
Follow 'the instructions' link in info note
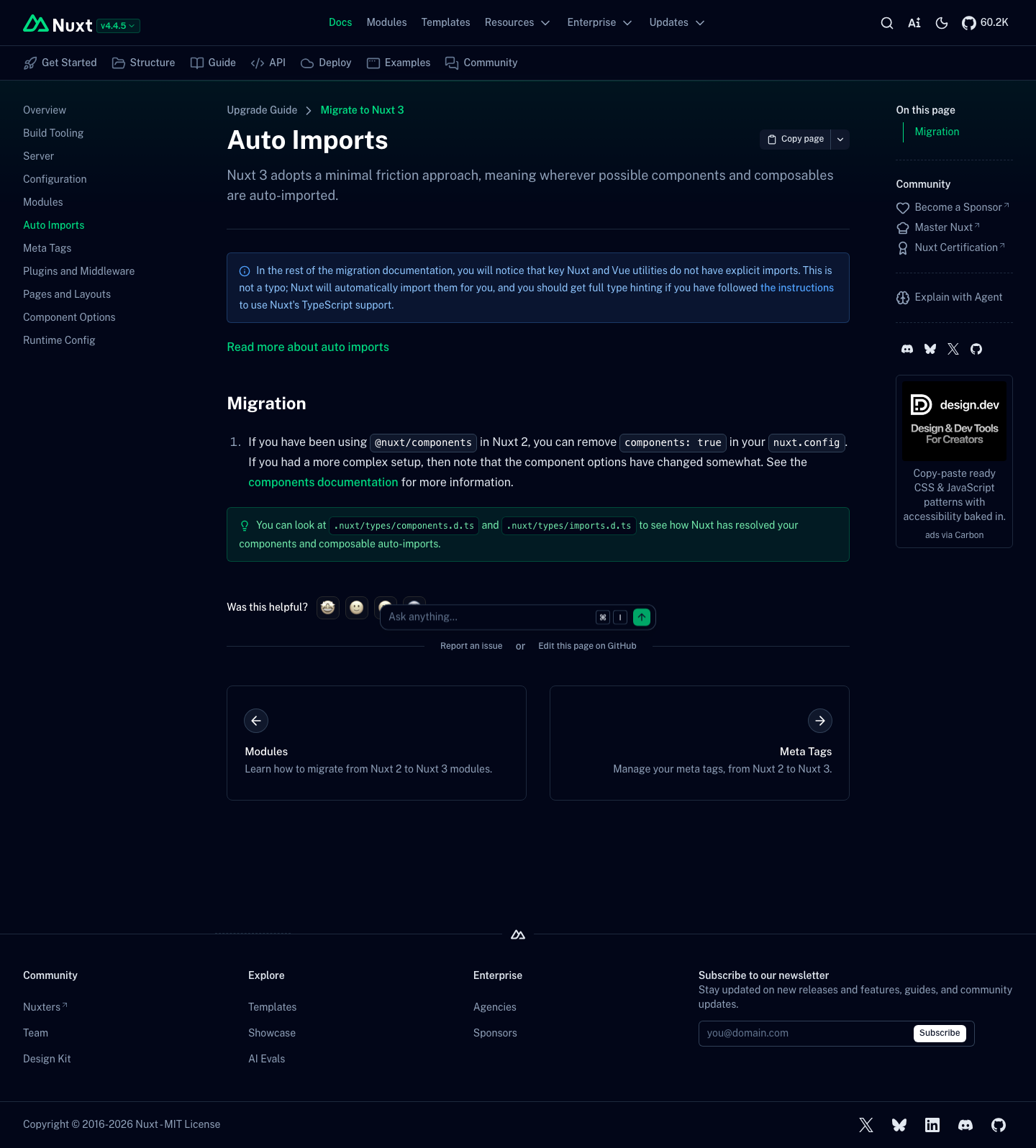click(797, 288)
